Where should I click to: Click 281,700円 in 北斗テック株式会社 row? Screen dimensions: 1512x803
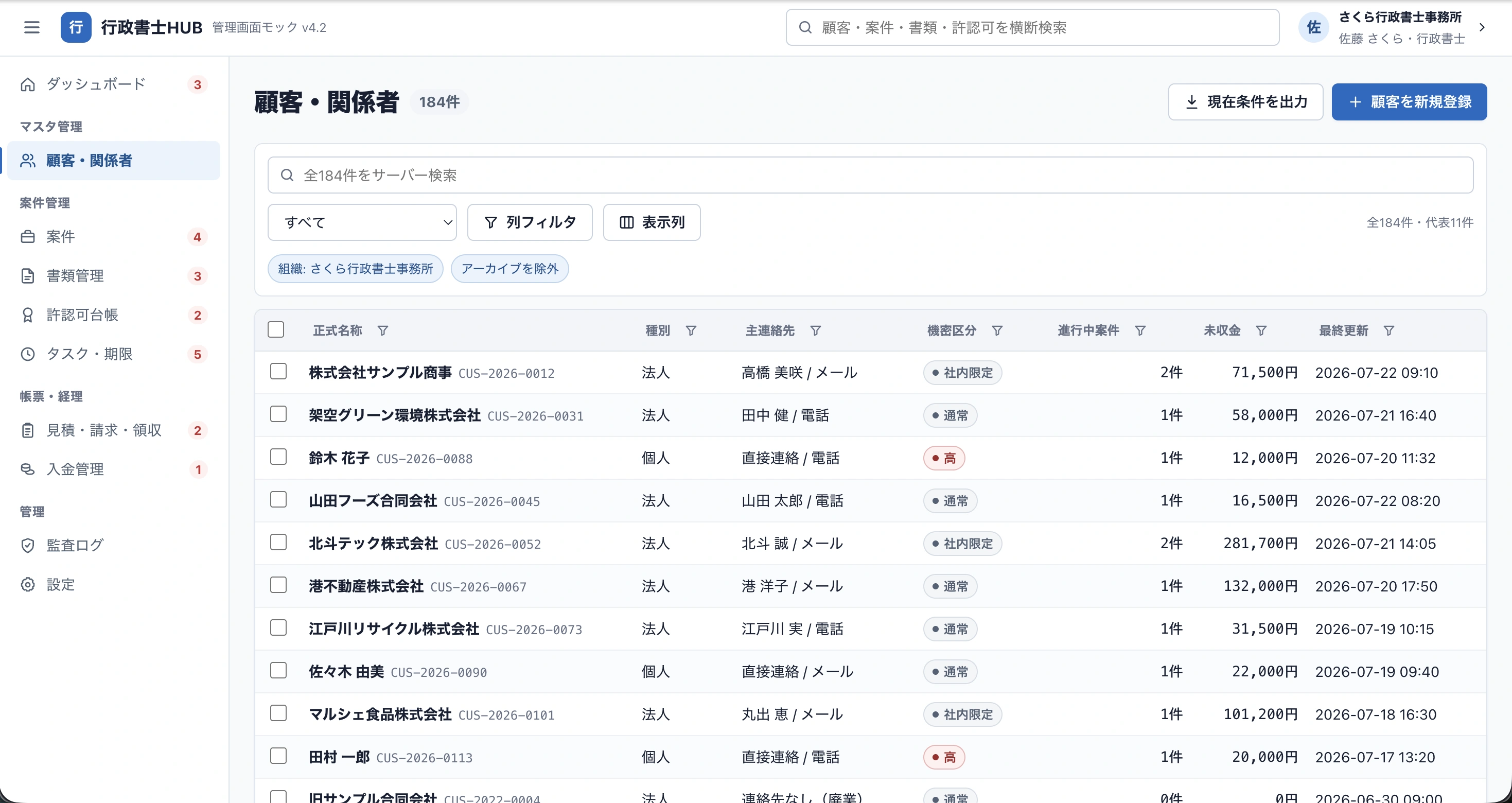point(1260,544)
